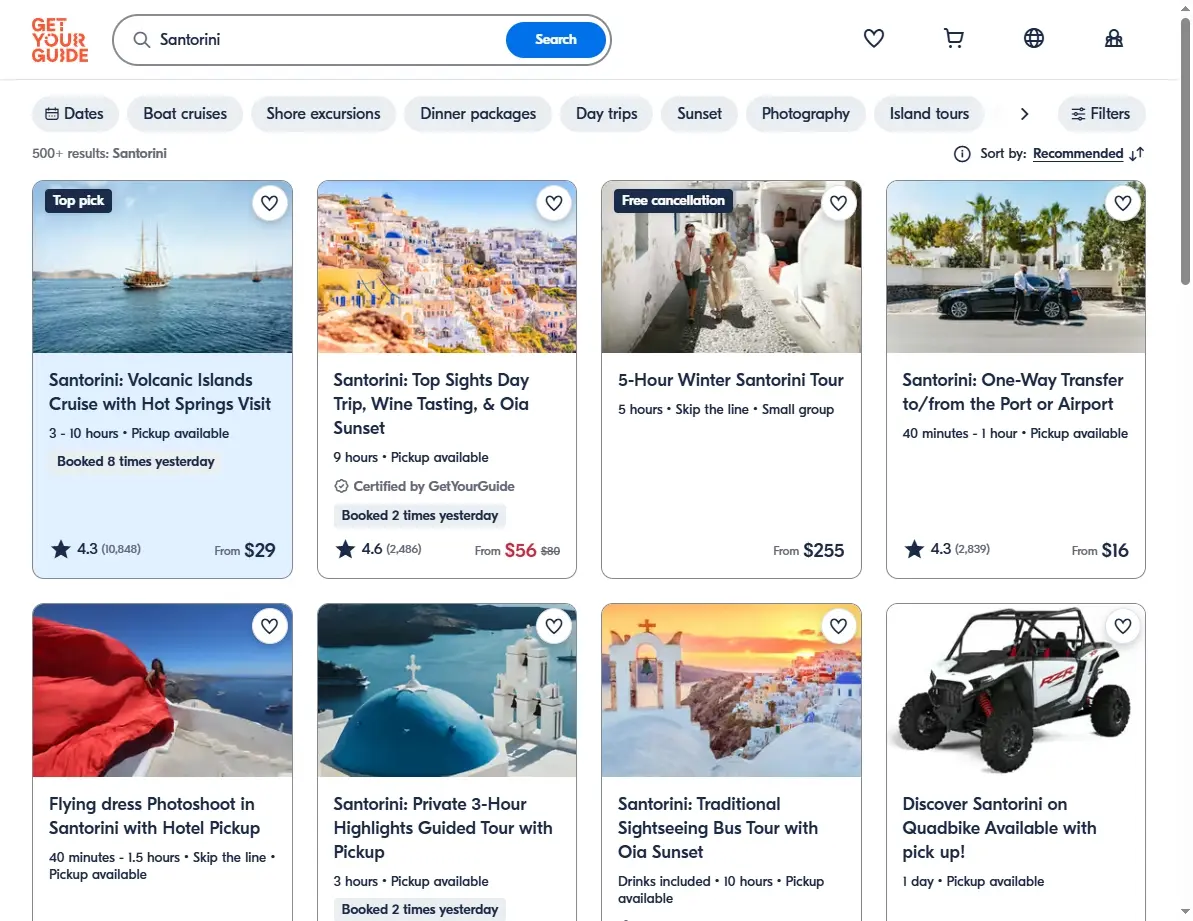Select the Dinner packages filter chip

coord(478,114)
